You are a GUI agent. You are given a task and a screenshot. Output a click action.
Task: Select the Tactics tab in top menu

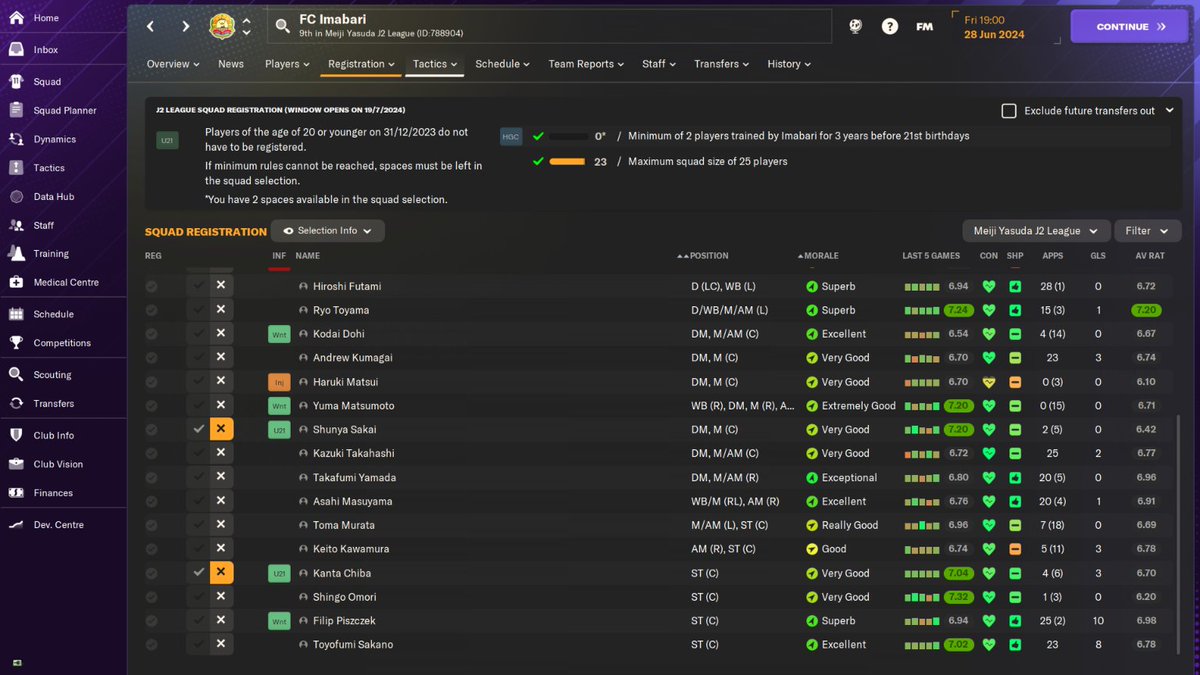click(435, 64)
